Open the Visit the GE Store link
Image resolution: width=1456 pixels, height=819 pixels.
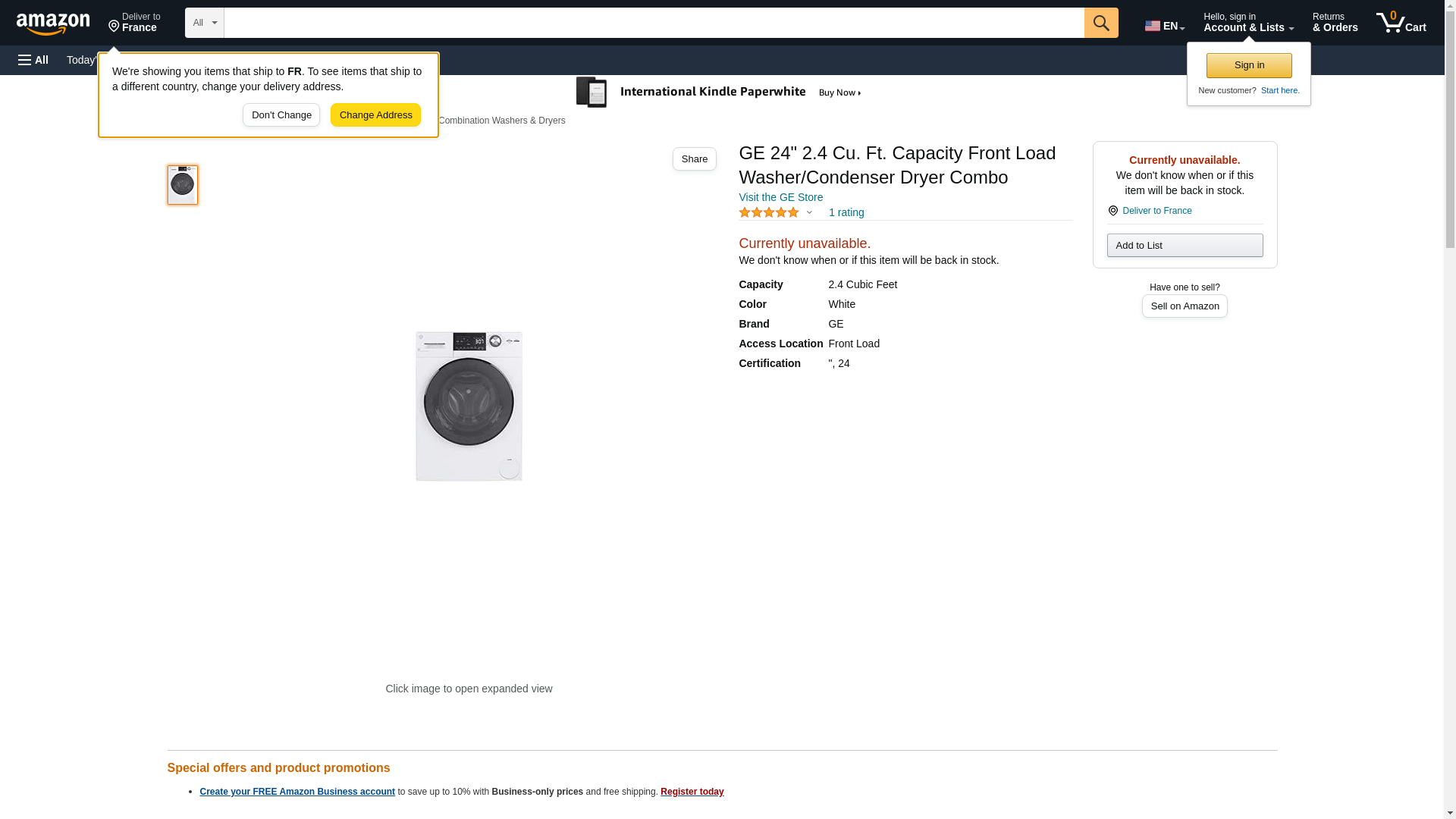point(780,197)
